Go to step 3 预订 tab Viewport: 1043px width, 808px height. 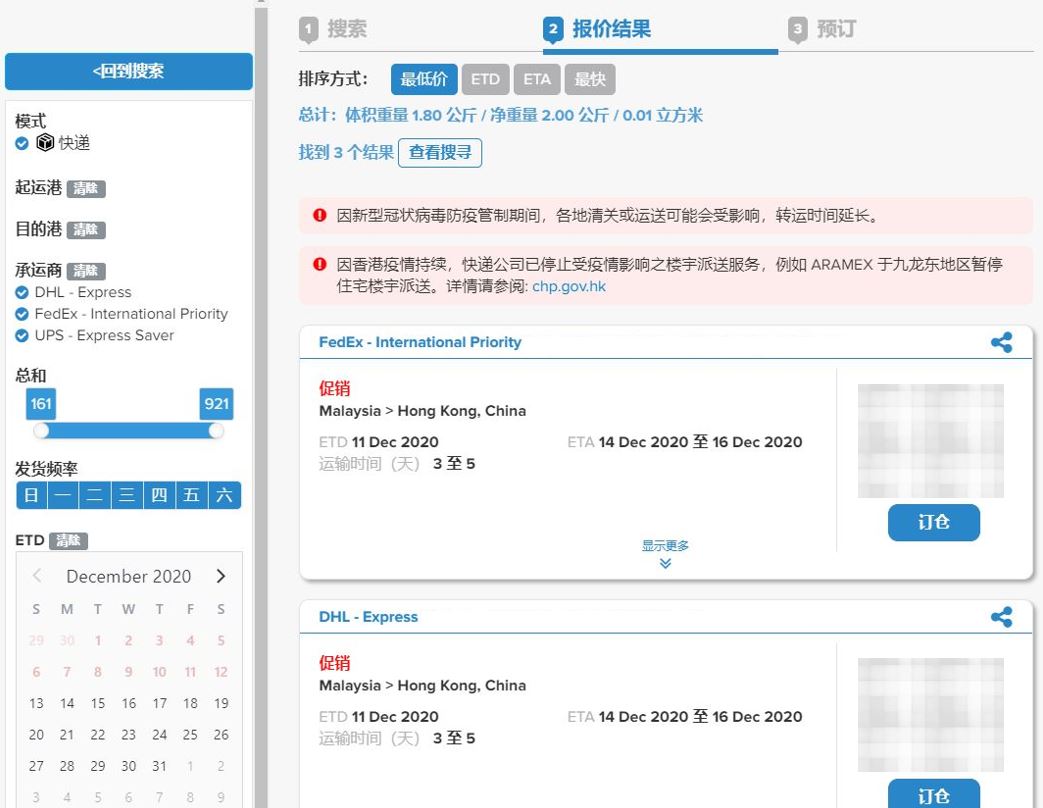(822, 29)
